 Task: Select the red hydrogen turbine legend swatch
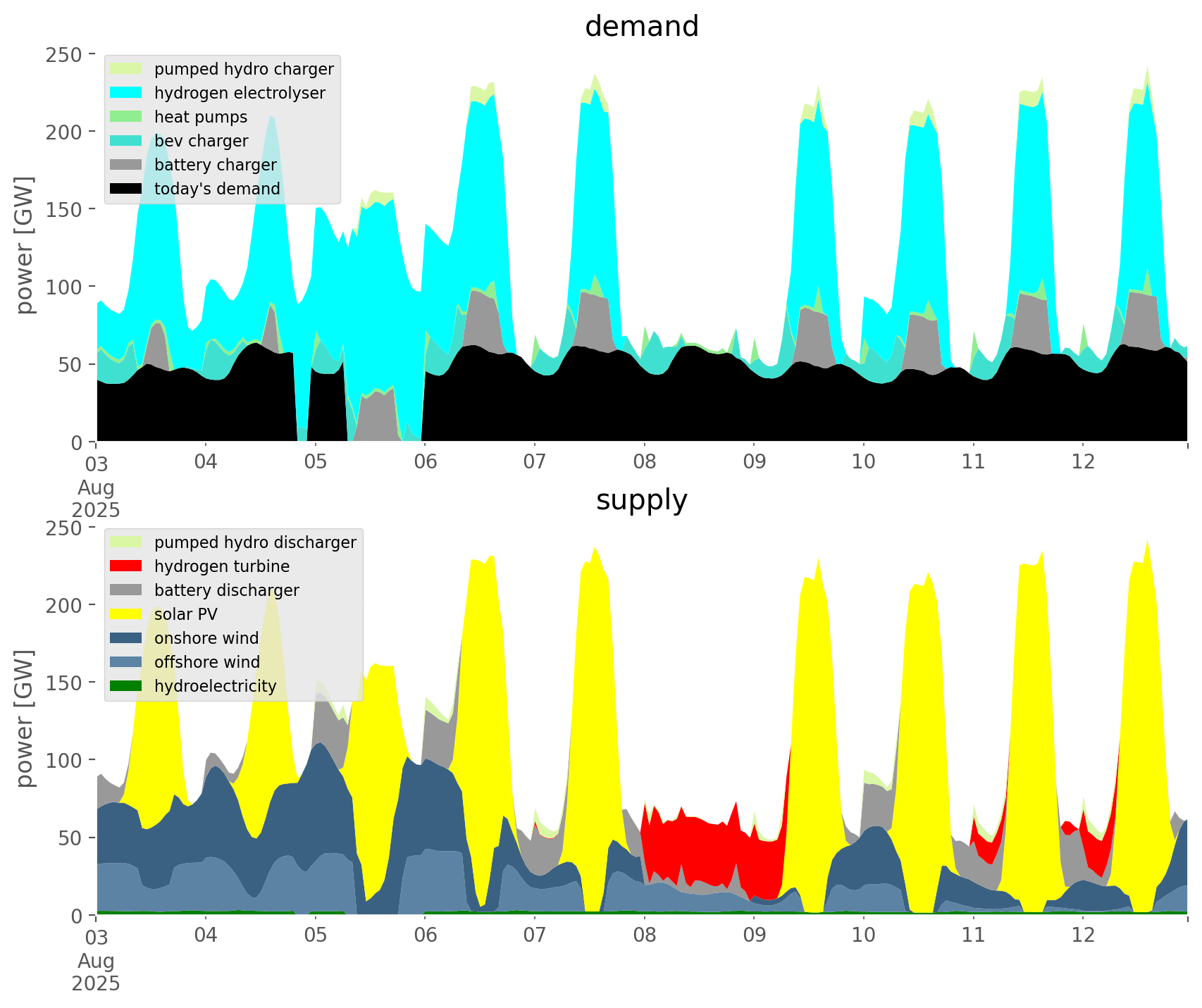126,566
